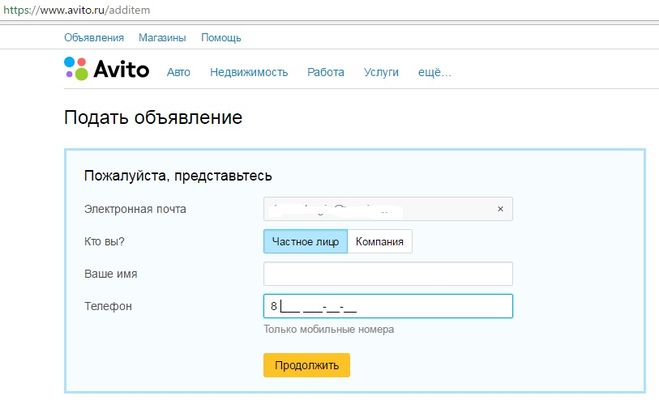Open the Помощь help link
Screen dimensions: 659x400
[221, 38]
